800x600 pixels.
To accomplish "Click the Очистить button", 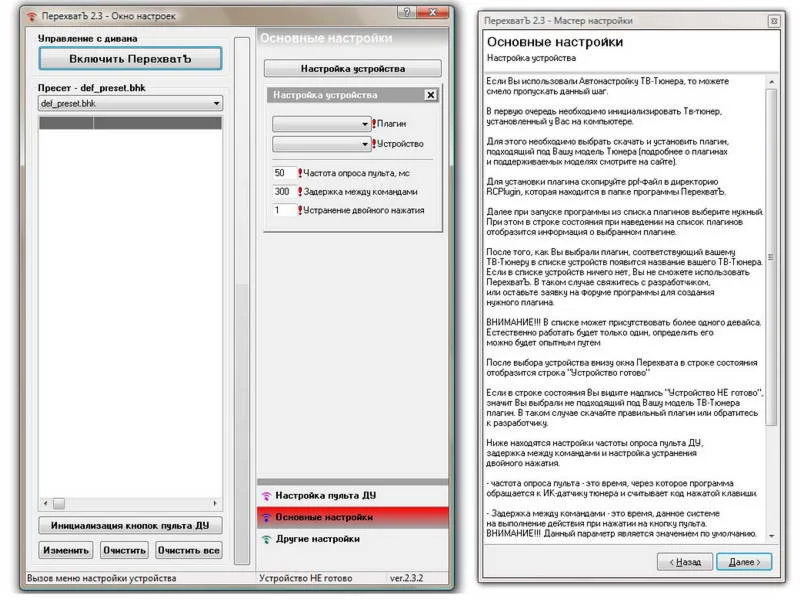I will click(x=124, y=551).
